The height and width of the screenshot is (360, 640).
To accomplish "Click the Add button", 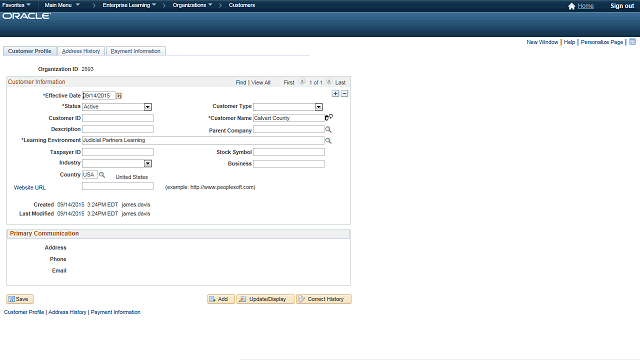I will [x=221, y=299].
